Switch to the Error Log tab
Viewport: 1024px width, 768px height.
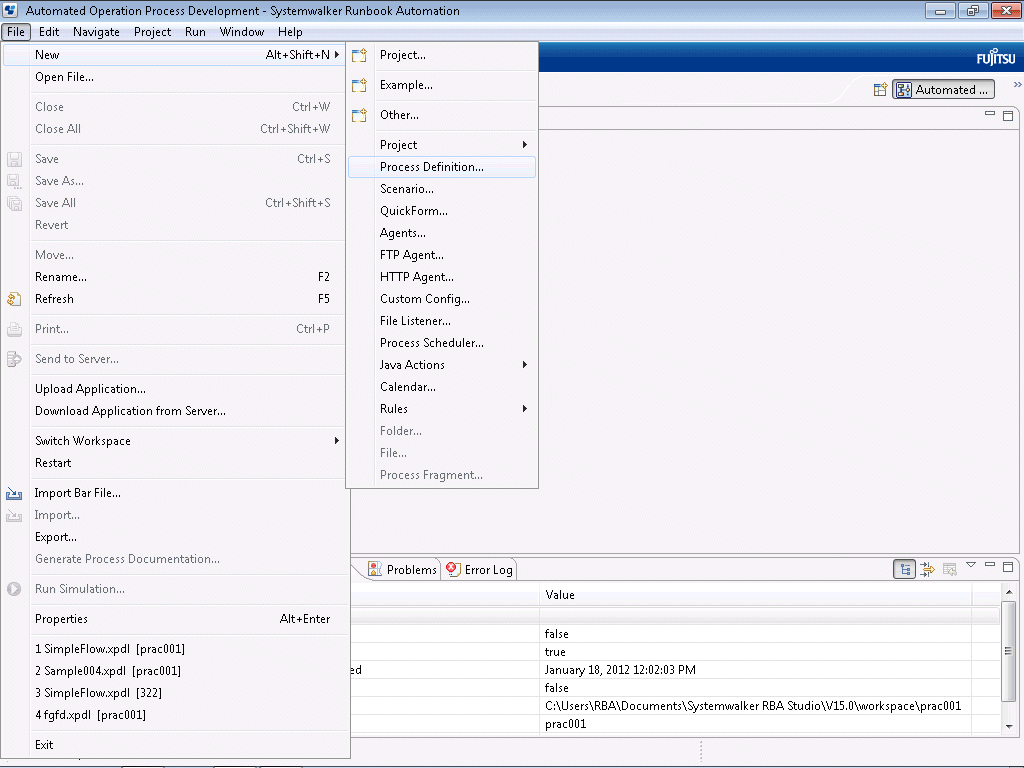tap(480, 569)
